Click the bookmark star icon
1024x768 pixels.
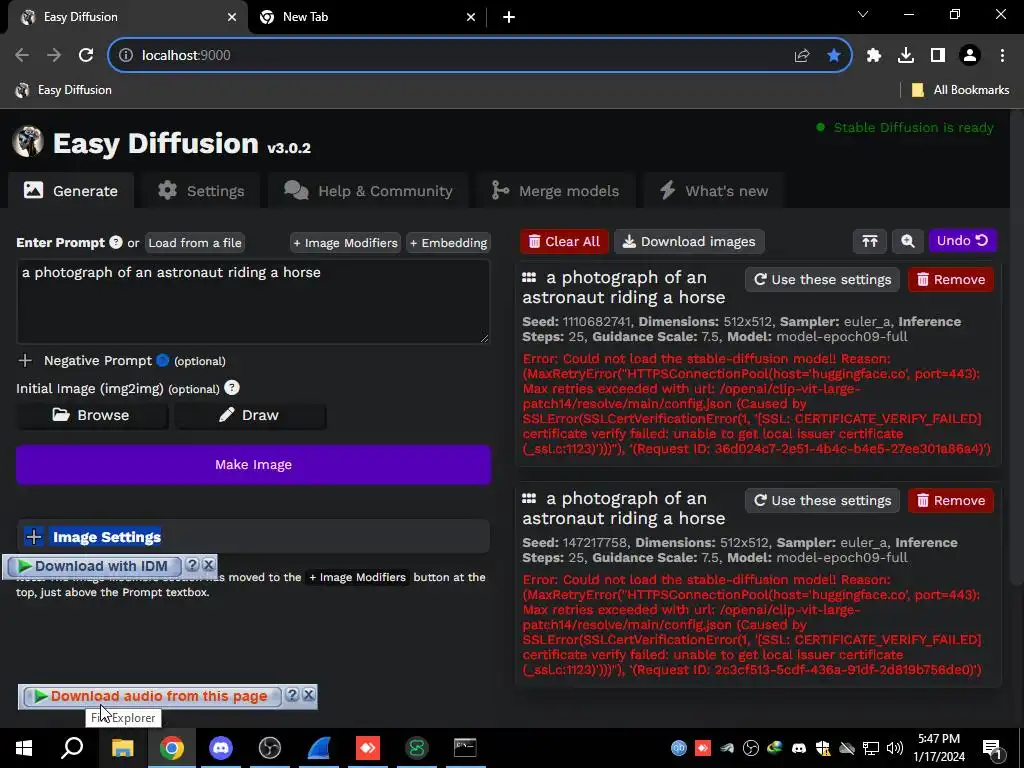tap(834, 56)
